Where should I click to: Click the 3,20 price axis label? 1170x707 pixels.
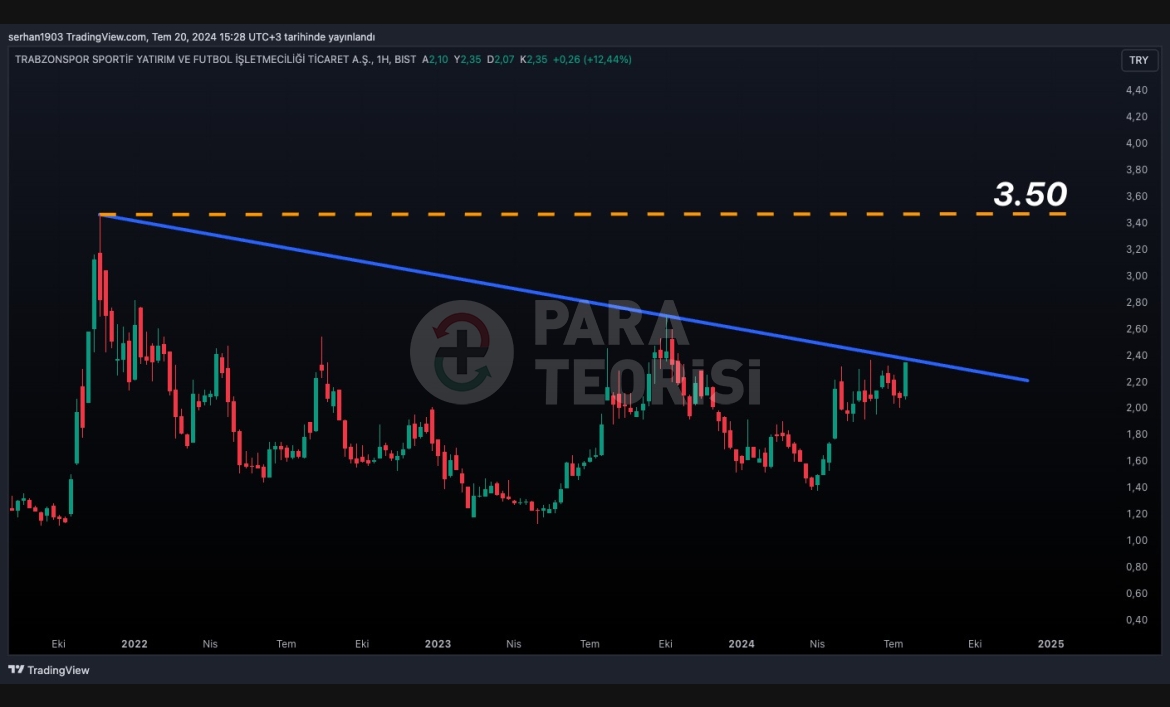pyautogui.click(x=1136, y=249)
